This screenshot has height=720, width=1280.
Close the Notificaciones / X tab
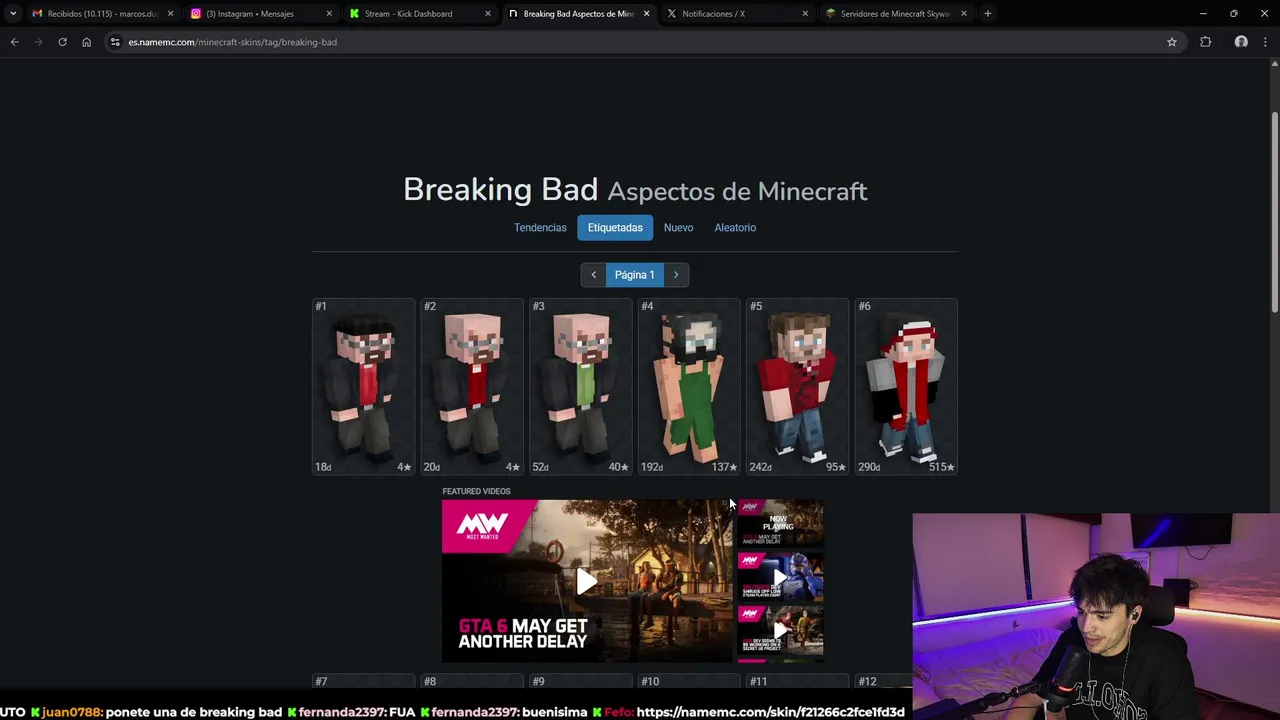click(x=805, y=14)
